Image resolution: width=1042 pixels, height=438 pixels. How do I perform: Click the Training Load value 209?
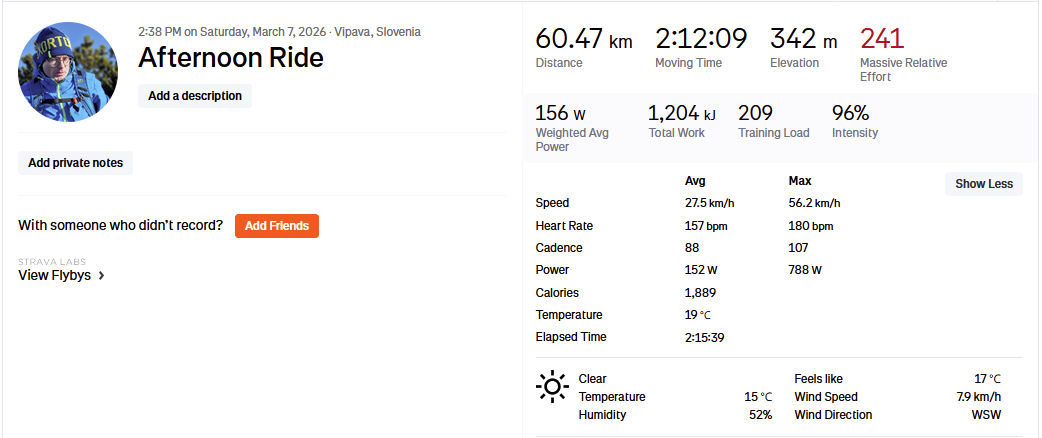[x=757, y=113]
